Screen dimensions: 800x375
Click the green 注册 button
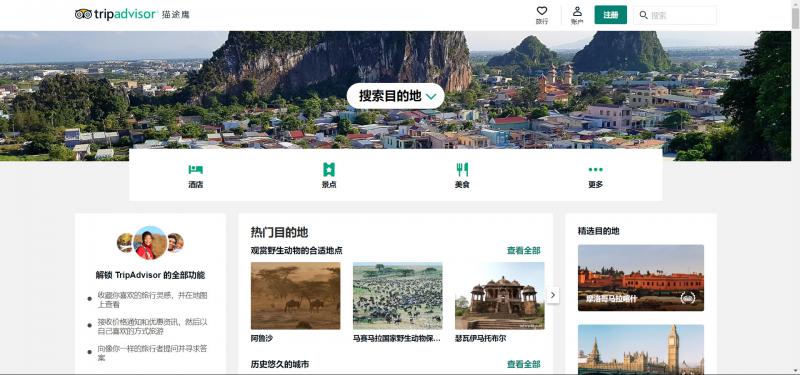point(611,15)
